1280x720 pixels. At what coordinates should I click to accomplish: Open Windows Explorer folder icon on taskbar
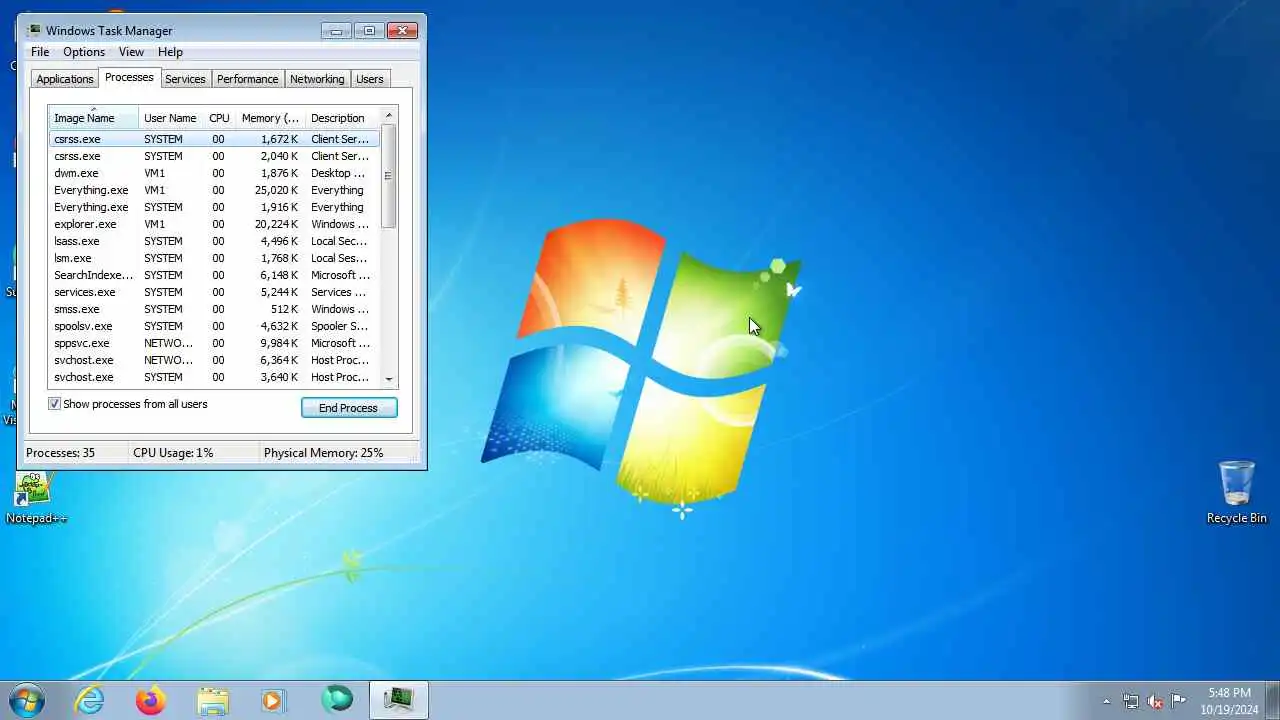click(213, 700)
